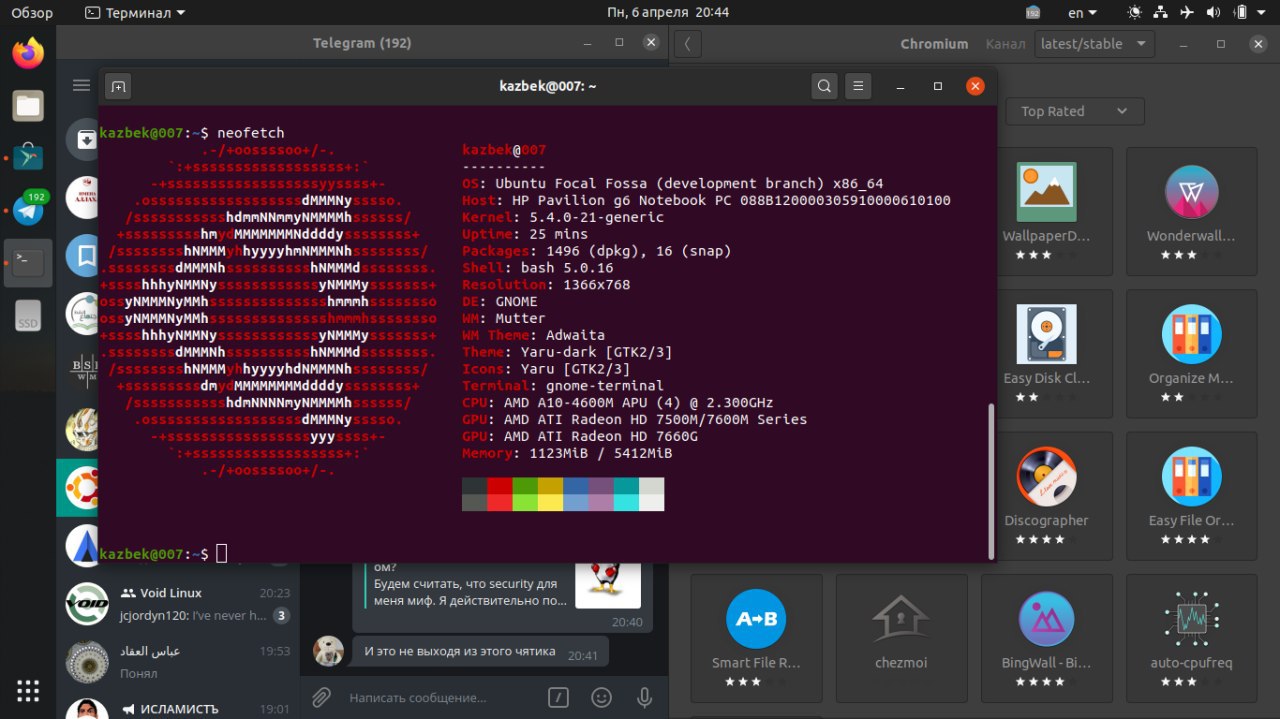Click bot command slash icon in Telegram
This screenshot has height=719, width=1280.
[559, 697]
